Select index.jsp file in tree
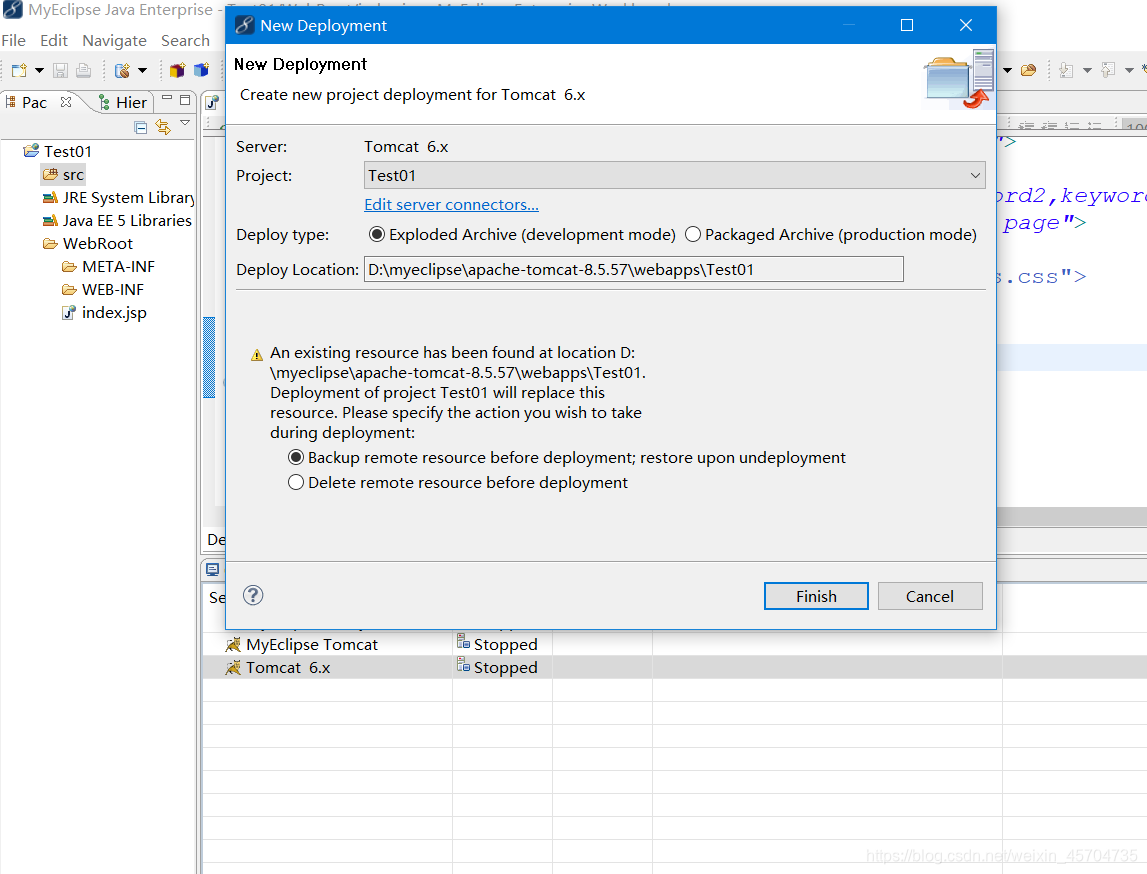Viewport: 1147px width, 874px height. pos(105,313)
